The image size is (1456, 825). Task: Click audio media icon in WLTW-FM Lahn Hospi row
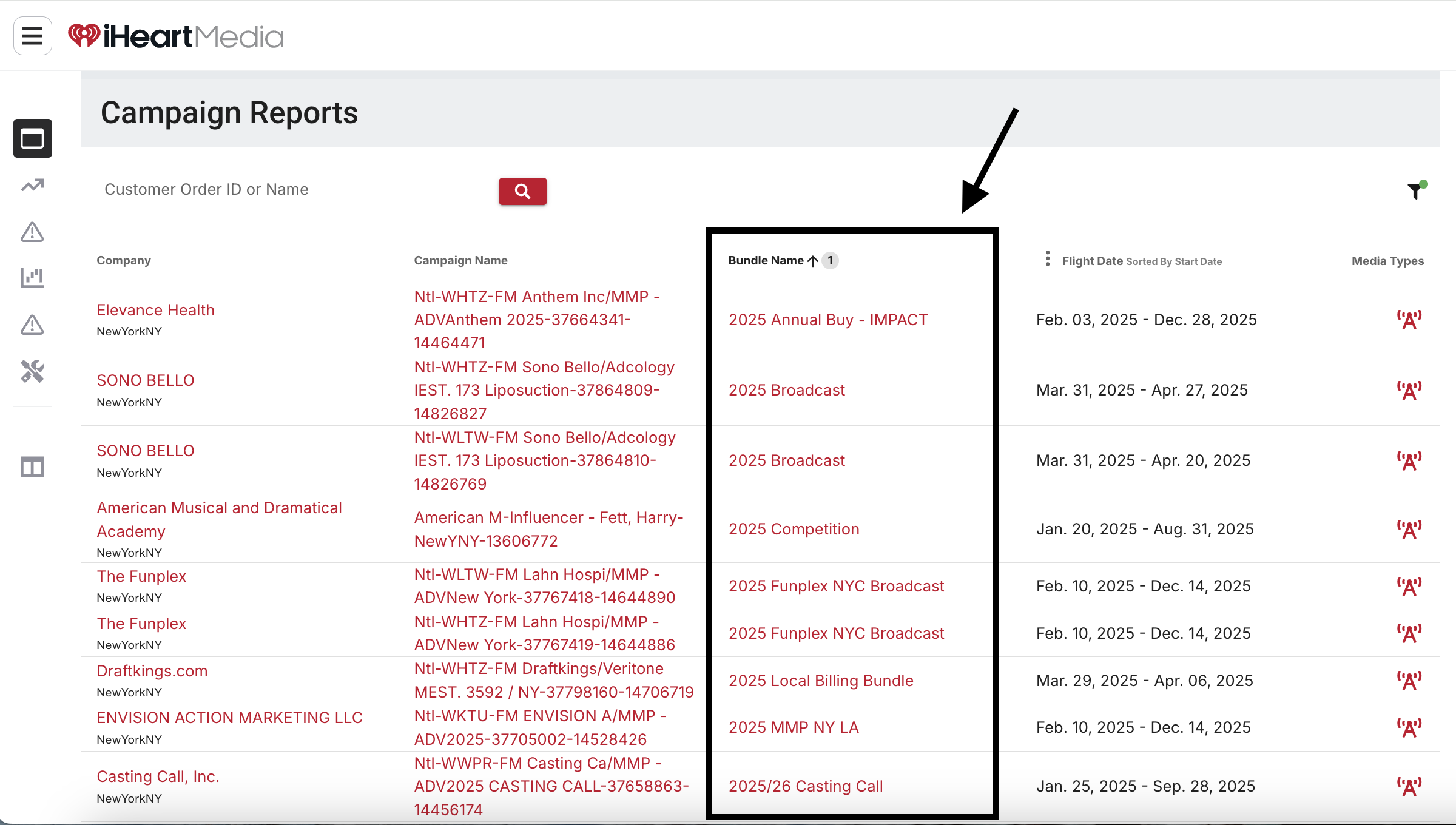click(1409, 586)
